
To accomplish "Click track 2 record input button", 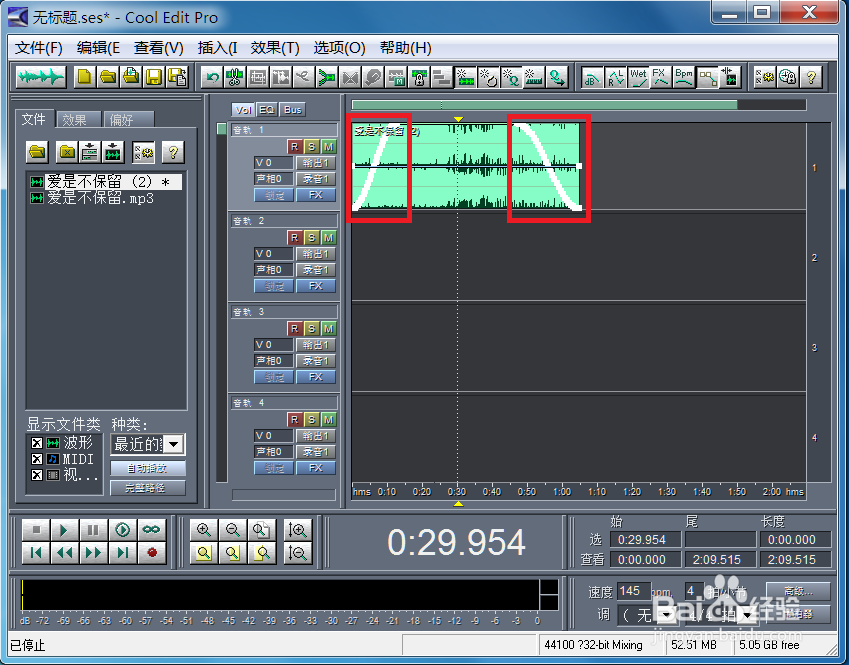I will (316, 270).
